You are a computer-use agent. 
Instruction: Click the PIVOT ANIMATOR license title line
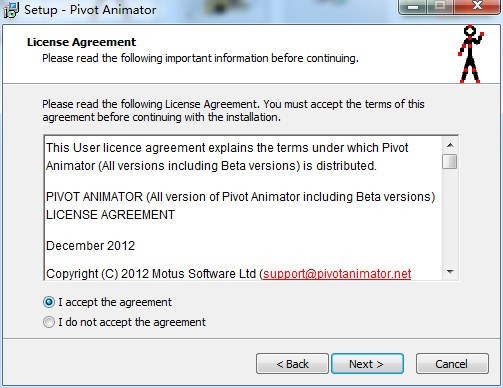click(241, 197)
